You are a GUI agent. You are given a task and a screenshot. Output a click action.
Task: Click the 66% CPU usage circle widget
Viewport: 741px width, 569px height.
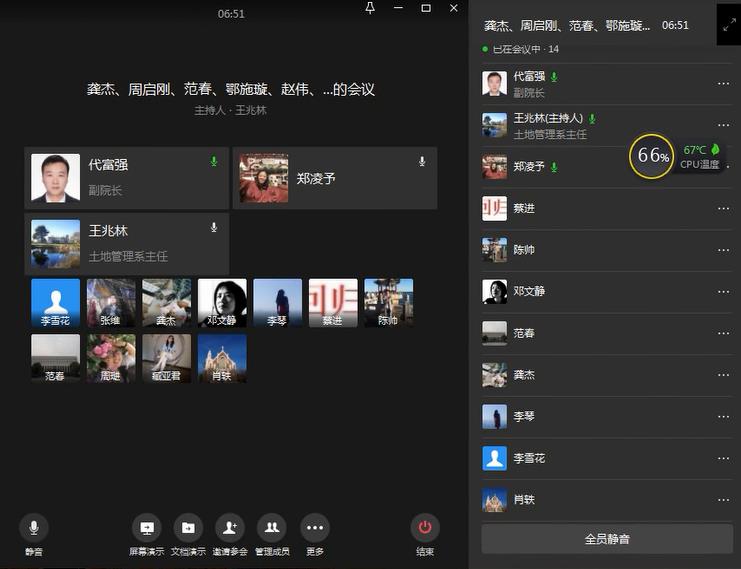pos(652,156)
